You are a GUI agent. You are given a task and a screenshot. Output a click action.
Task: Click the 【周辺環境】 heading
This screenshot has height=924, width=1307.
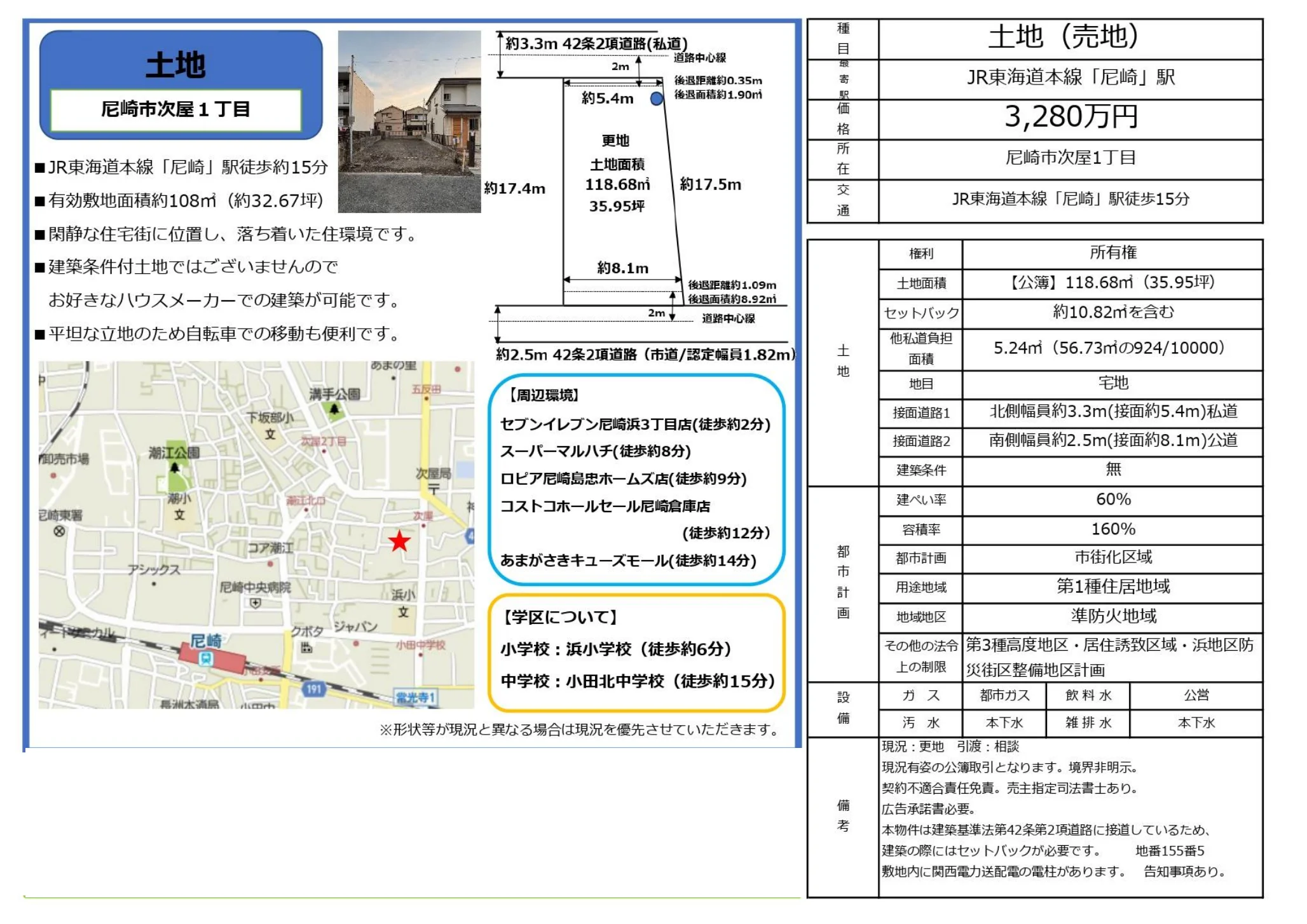click(x=544, y=395)
